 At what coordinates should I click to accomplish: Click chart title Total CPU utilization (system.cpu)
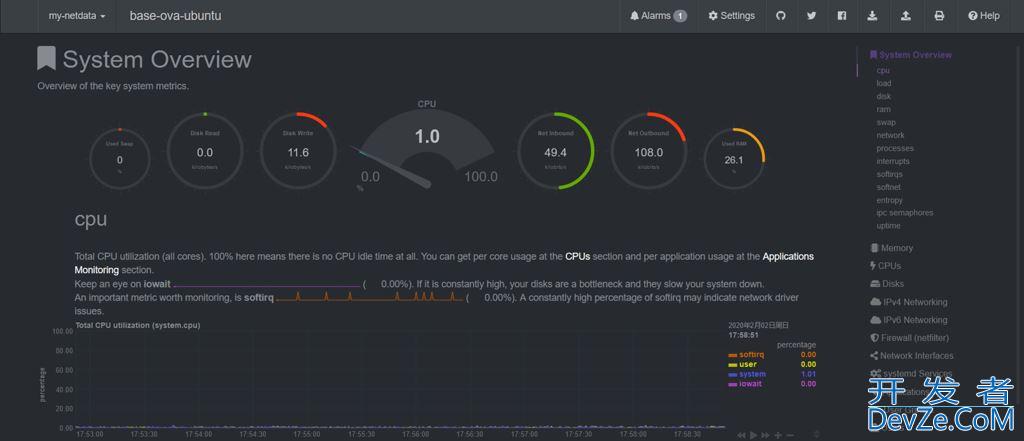(138, 325)
